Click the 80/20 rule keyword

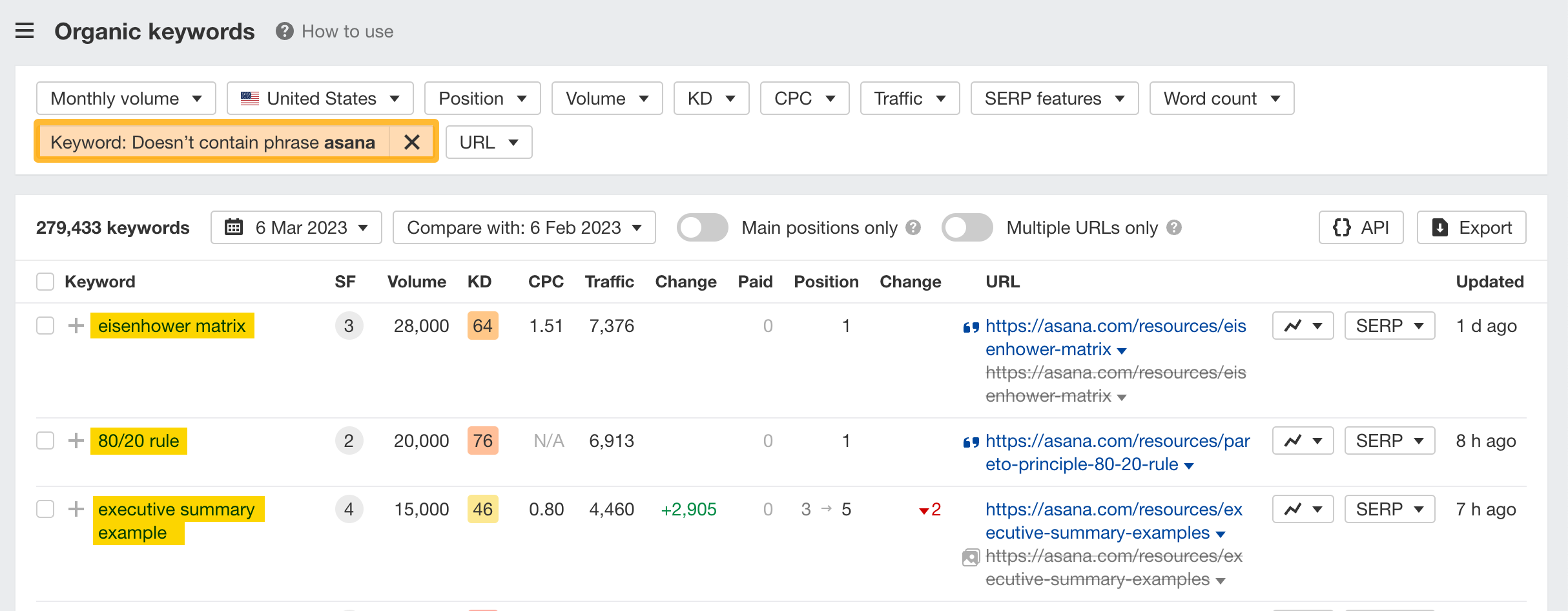[x=139, y=440]
